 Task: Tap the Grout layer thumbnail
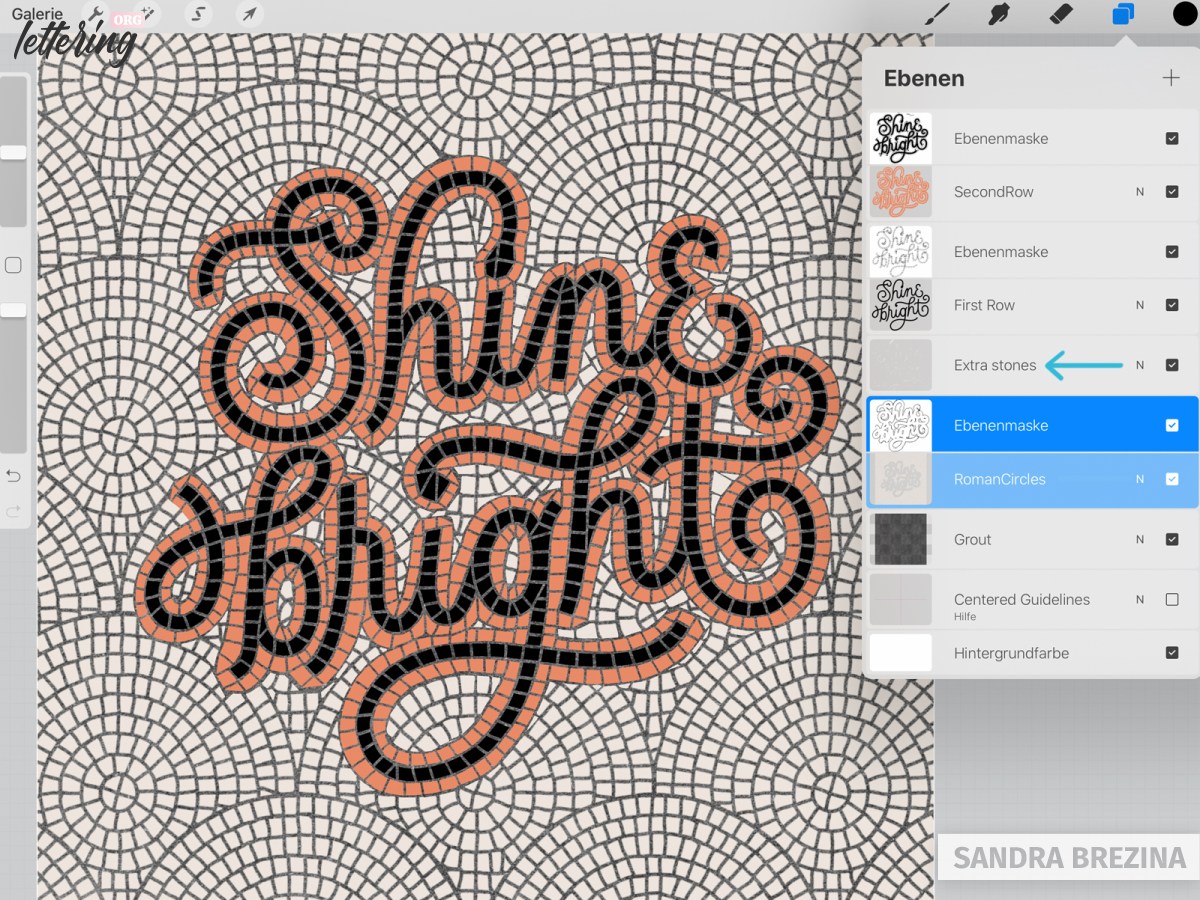(901, 539)
